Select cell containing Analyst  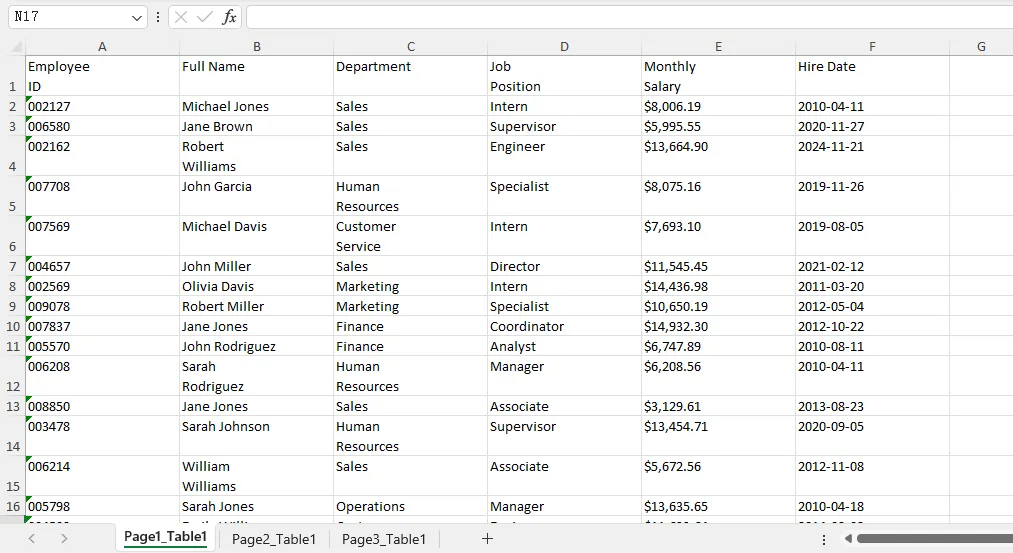tap(564, 346)
